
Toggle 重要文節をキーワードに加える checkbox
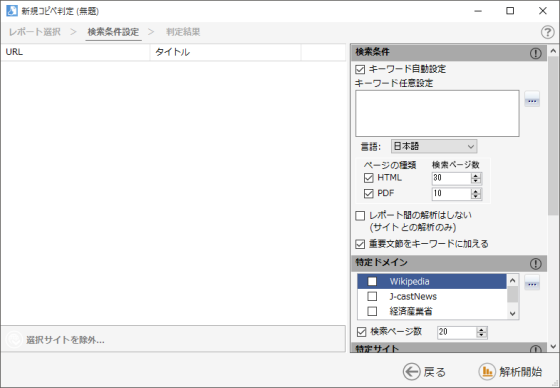360,244
